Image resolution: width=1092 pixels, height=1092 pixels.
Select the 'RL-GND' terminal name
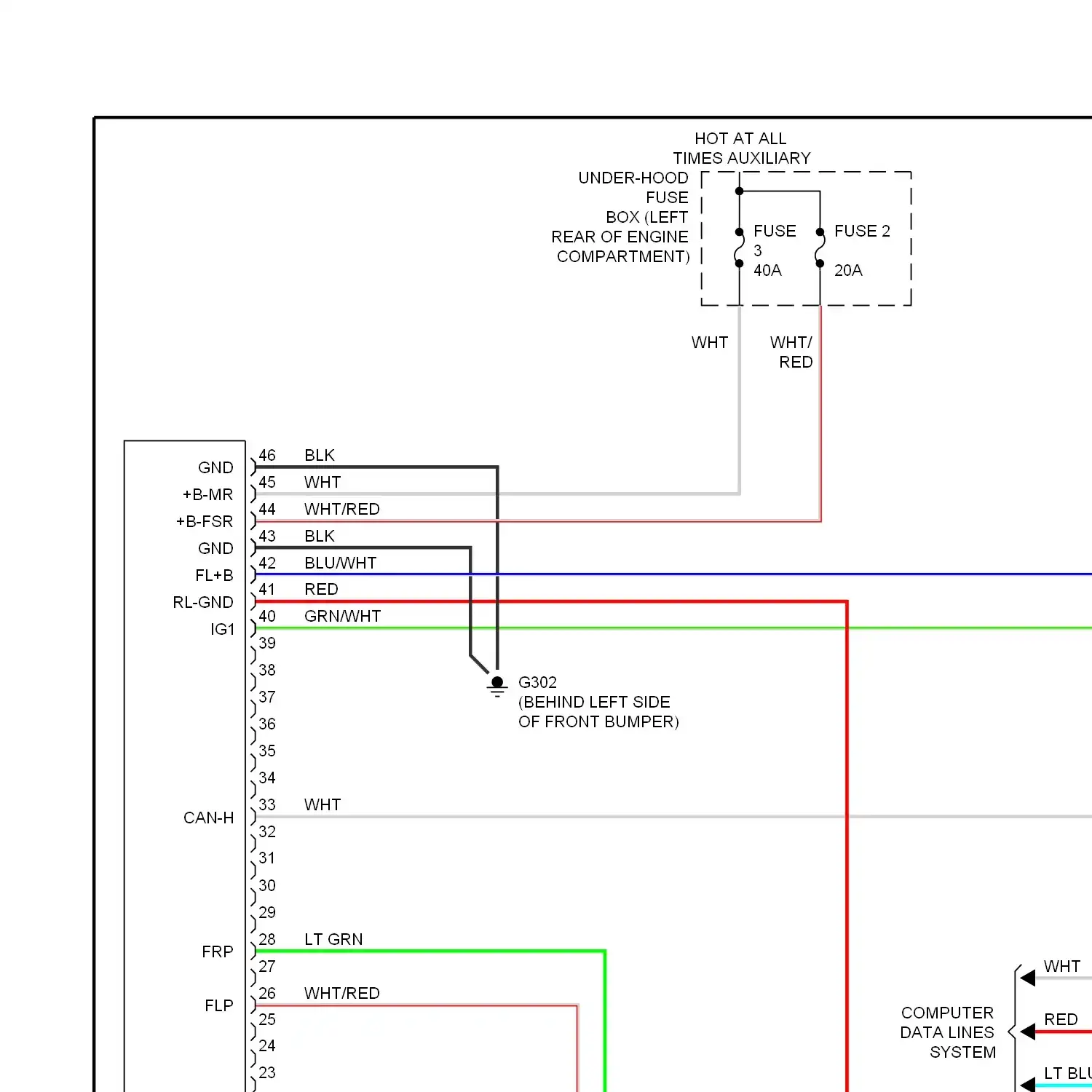(x=203, y=602)
